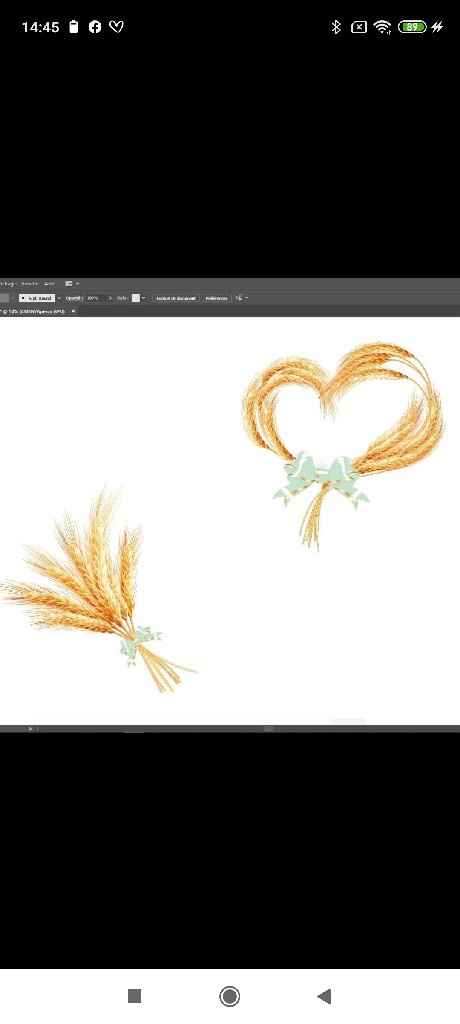Tap the Android back triangle button
The image size is (460, 1024).
pos(324,996)
